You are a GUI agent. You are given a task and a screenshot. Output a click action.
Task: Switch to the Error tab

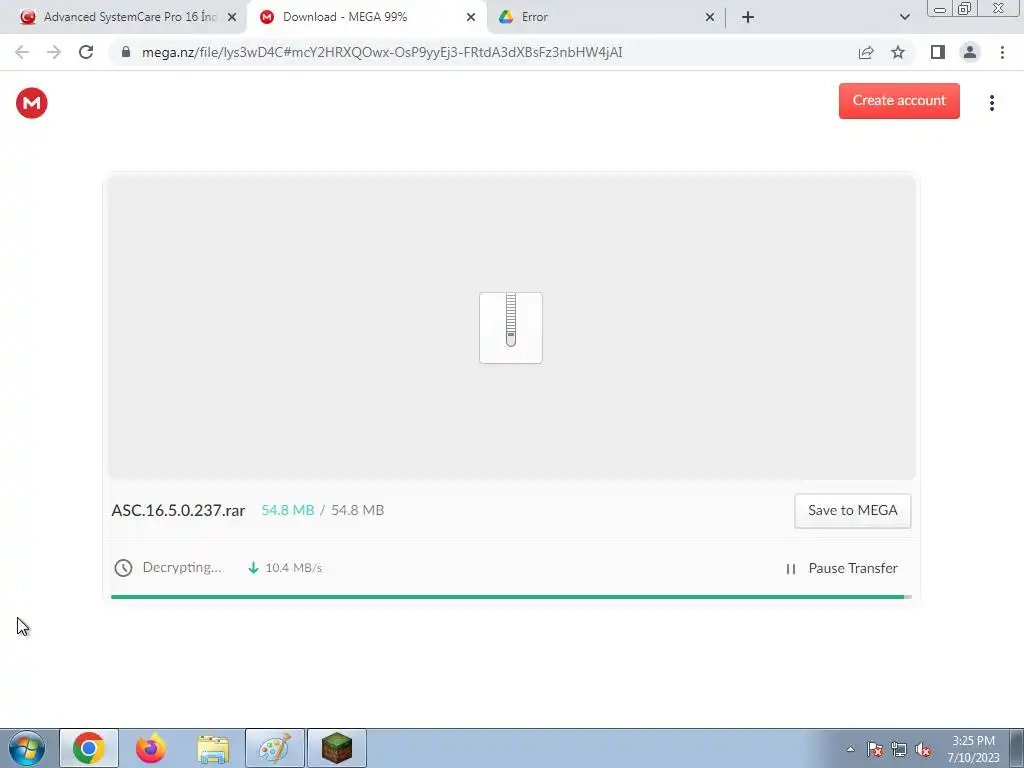(x=606, y=17)
